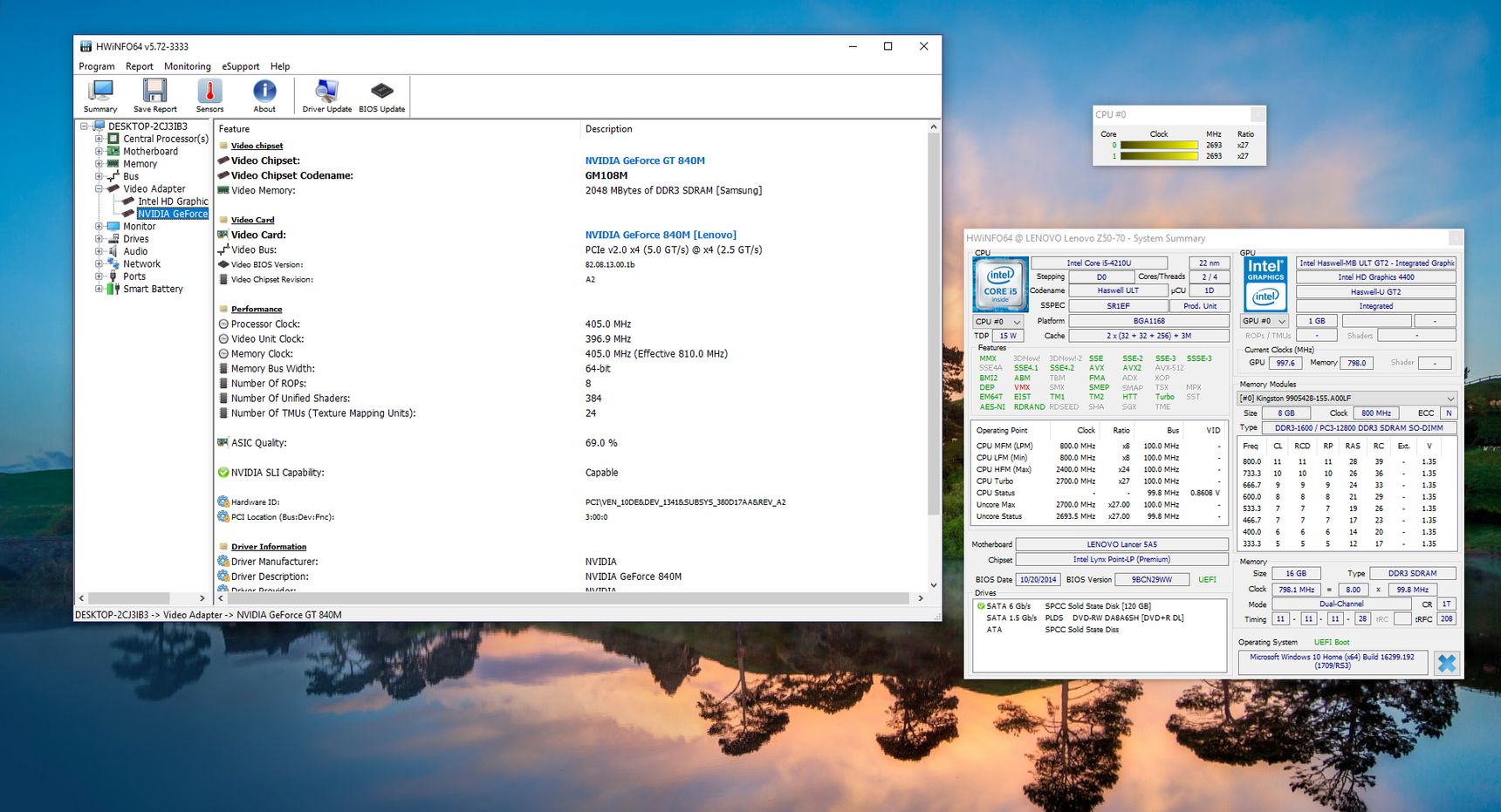This screenshot has width=1501, height=812.
Task: Open the Help menu
Action: [280, 66]
